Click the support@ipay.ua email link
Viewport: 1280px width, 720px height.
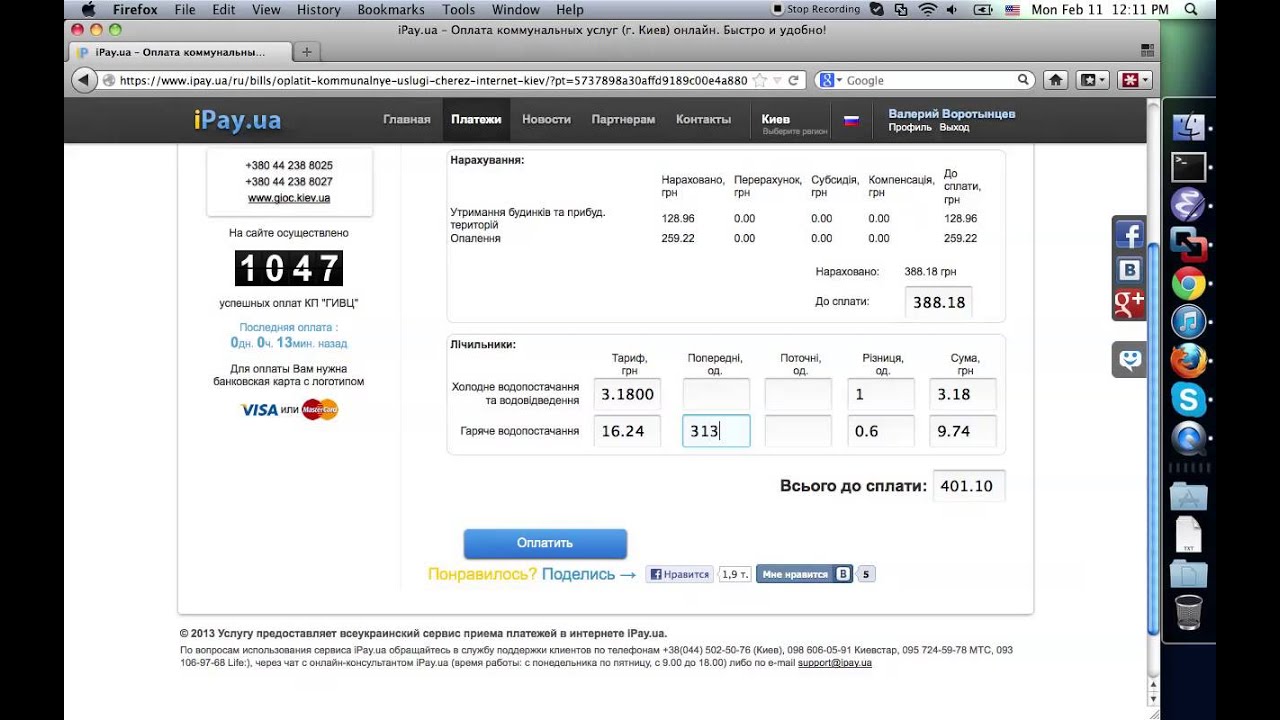835,663
